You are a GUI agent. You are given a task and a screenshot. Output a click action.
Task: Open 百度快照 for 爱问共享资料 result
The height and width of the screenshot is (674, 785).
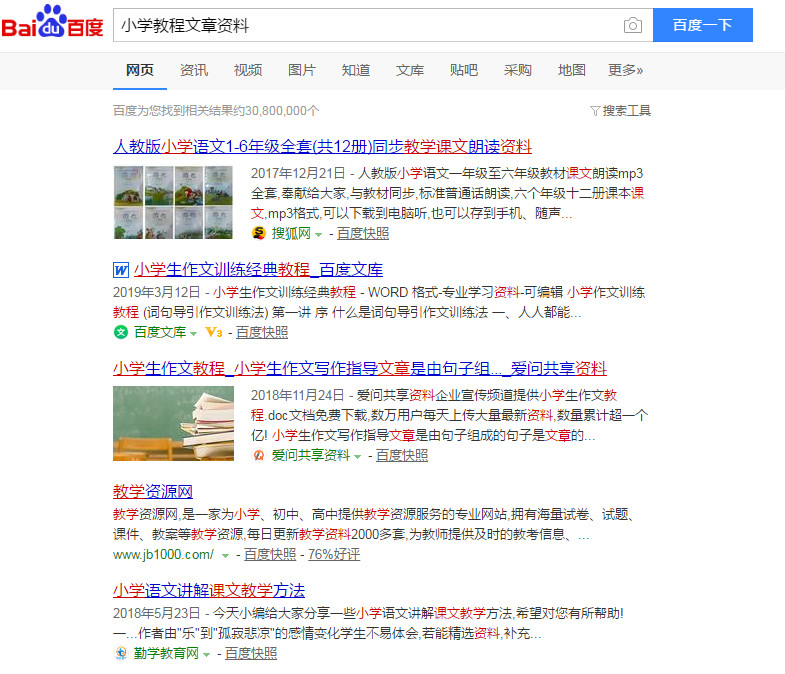coord(402,456)
